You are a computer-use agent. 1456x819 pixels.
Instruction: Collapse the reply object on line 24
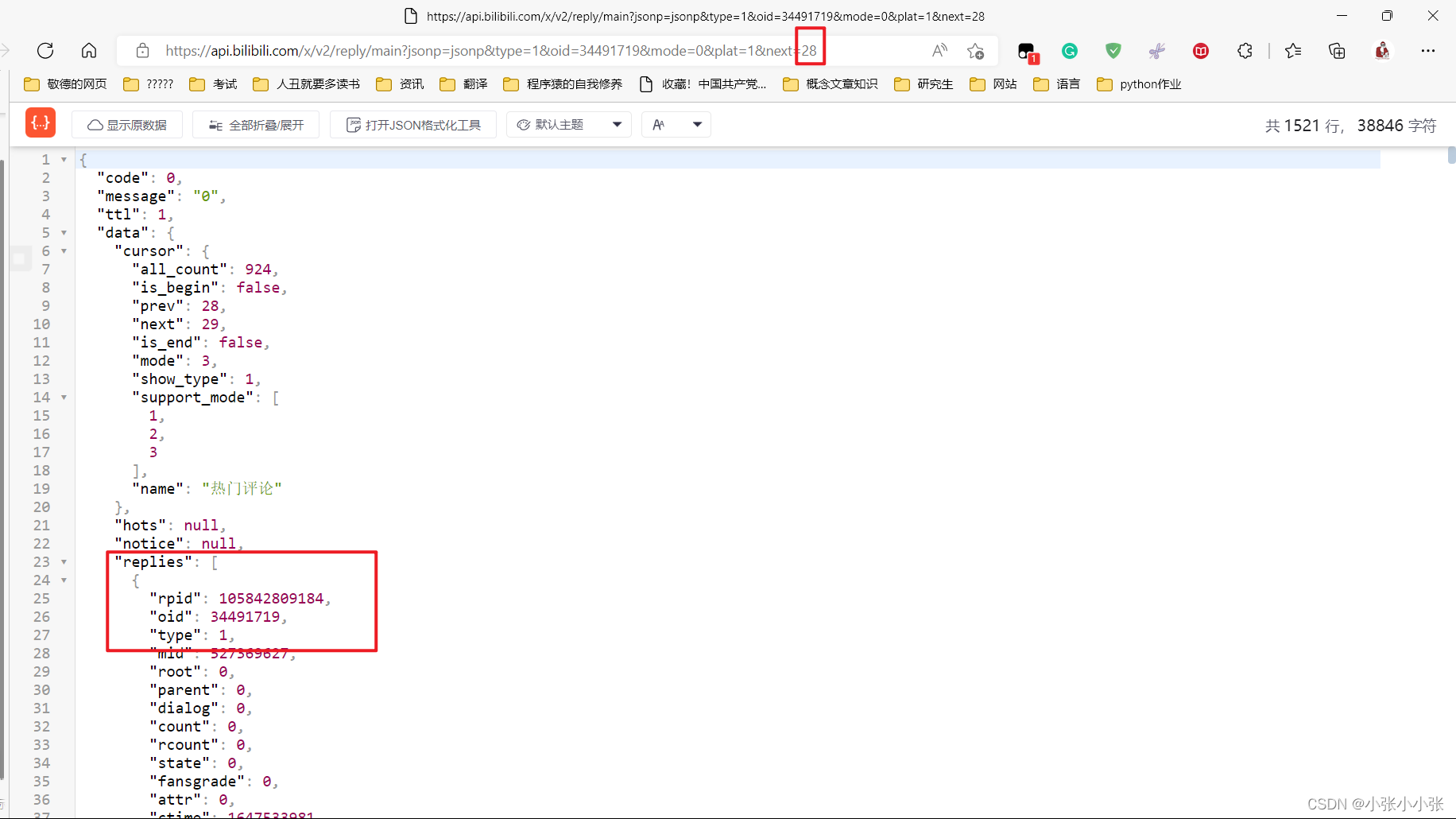pos(64,580)
